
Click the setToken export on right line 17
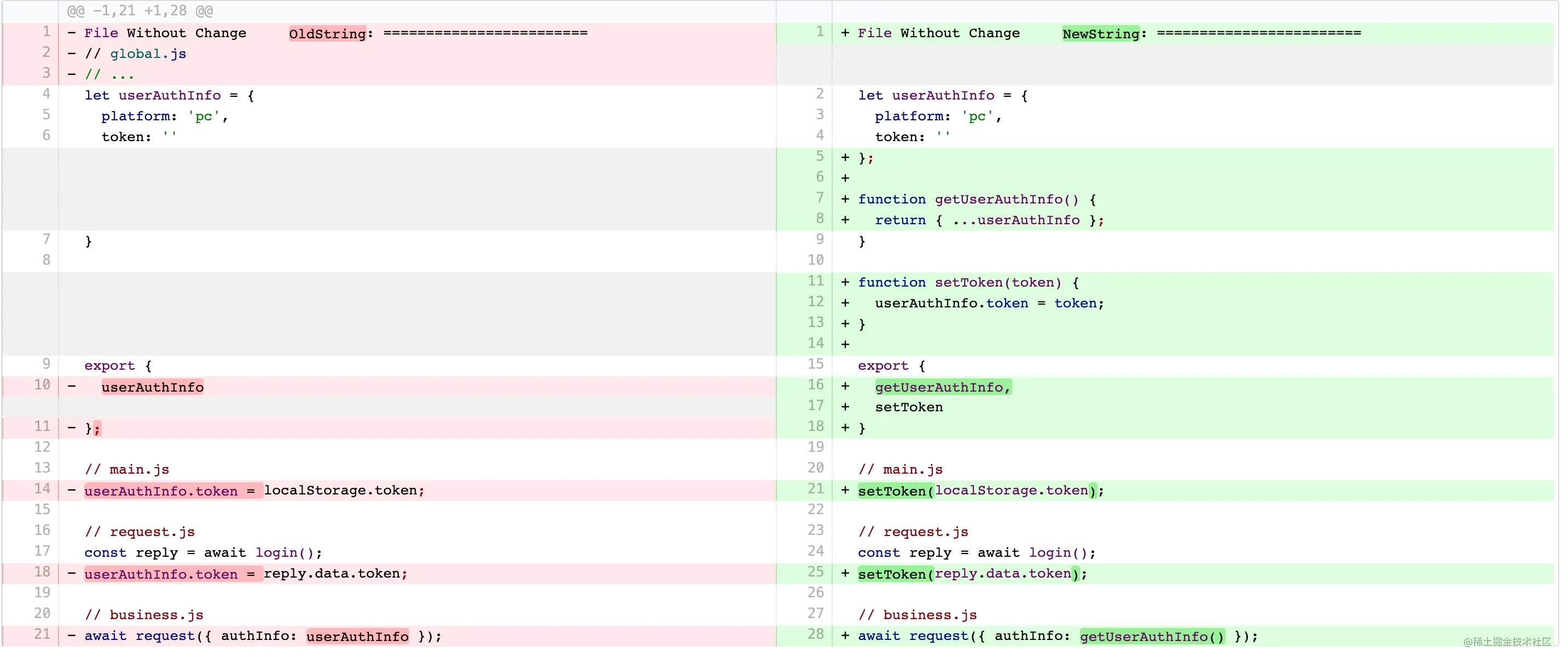click(x=909, y=408)
